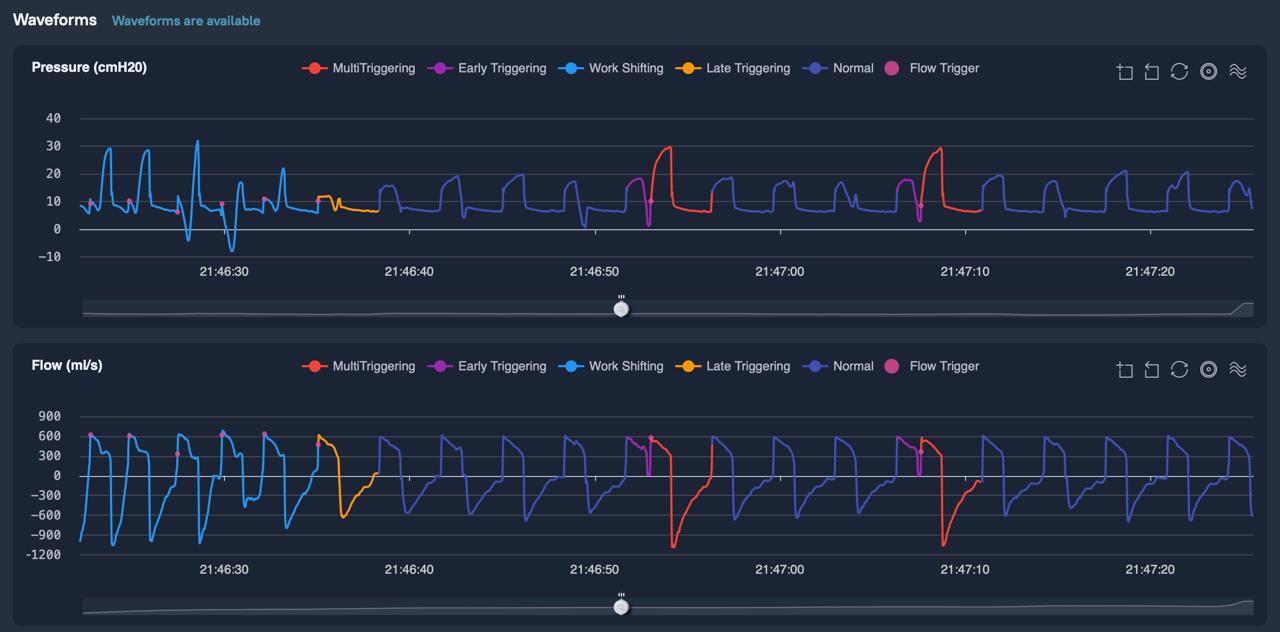1280x632 pixels.
Task: Toggle Normal series in Pressure legend
Action: click(x=839, y=68)
